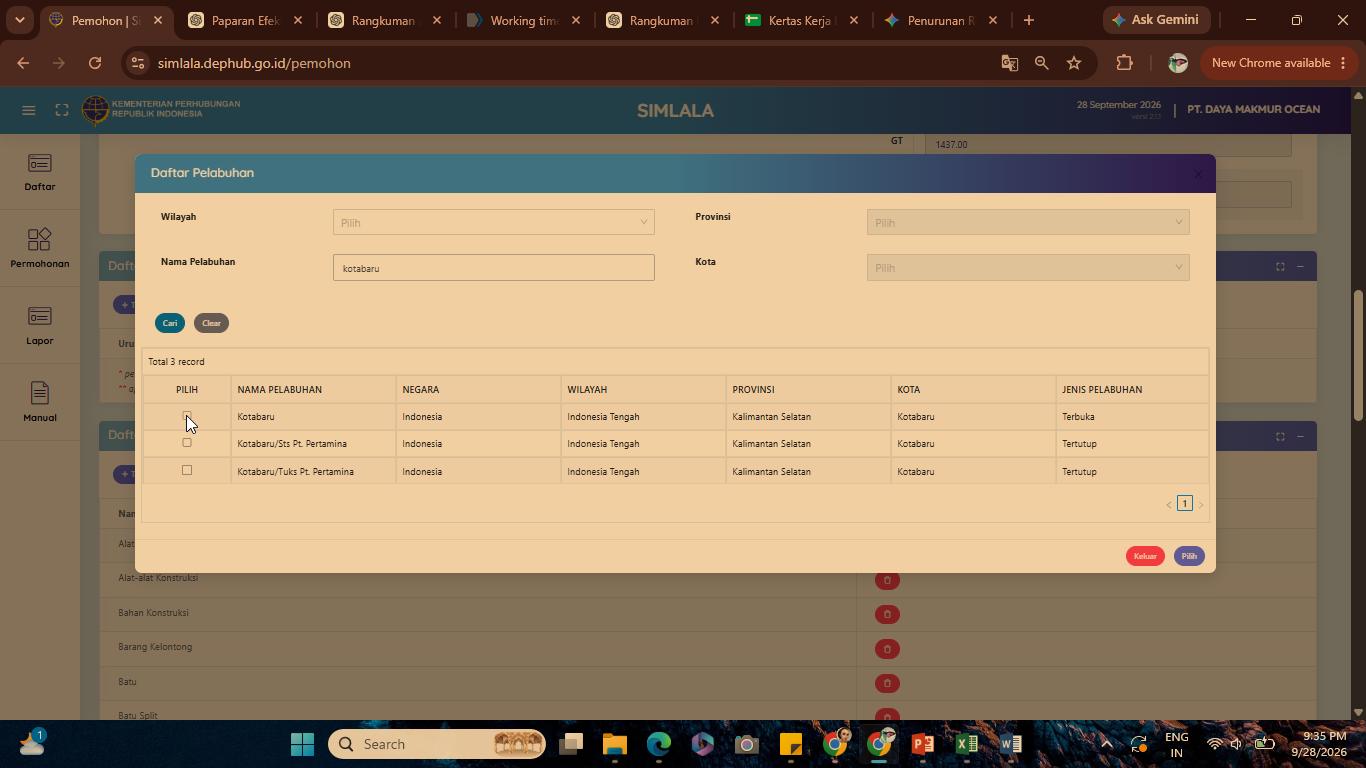Screen dimensions: 1366x768
Task: Bookmark this page with star icon
Action: coord(1074,63)
